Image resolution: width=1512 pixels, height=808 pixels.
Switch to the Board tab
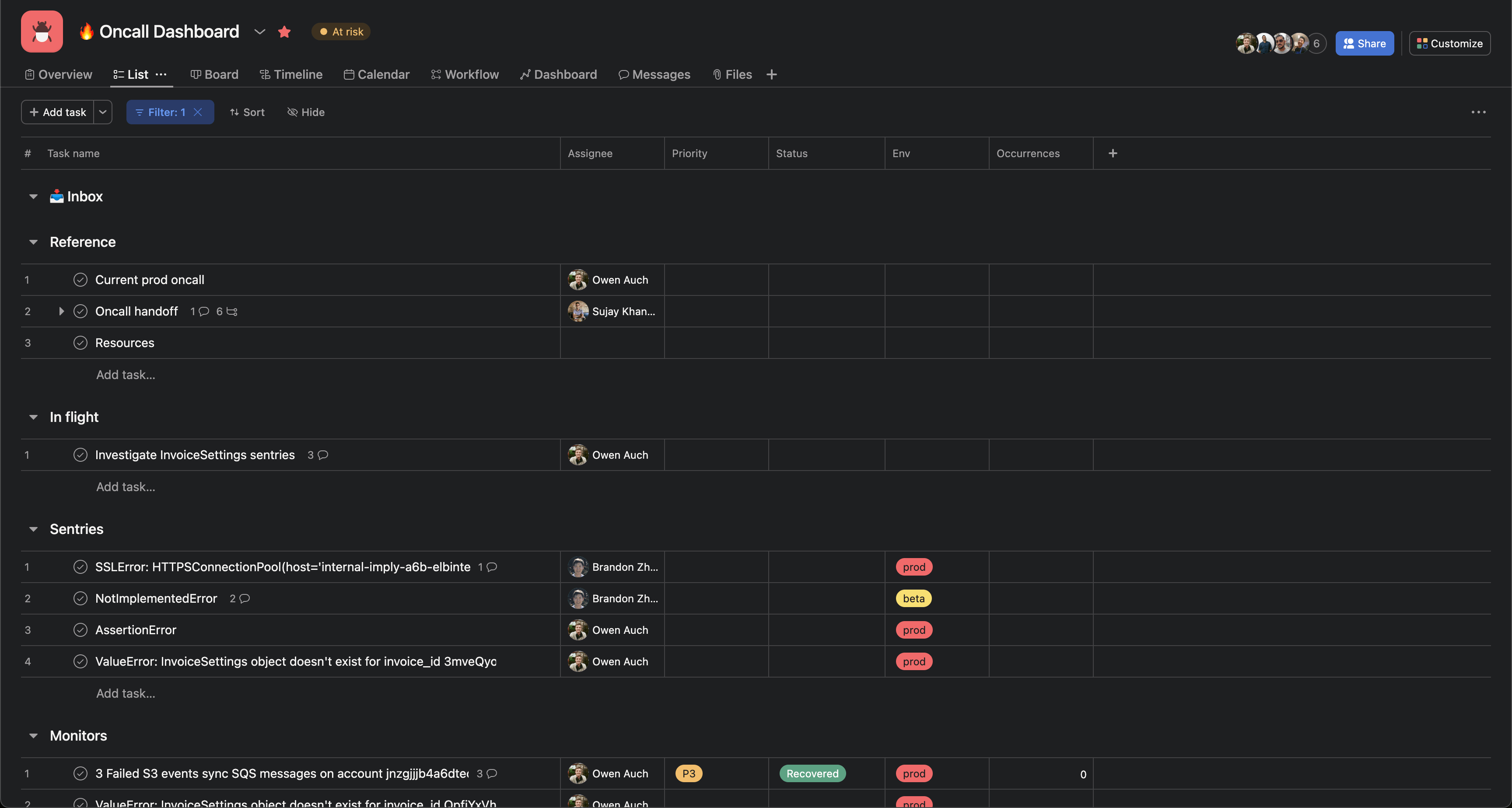214,74
